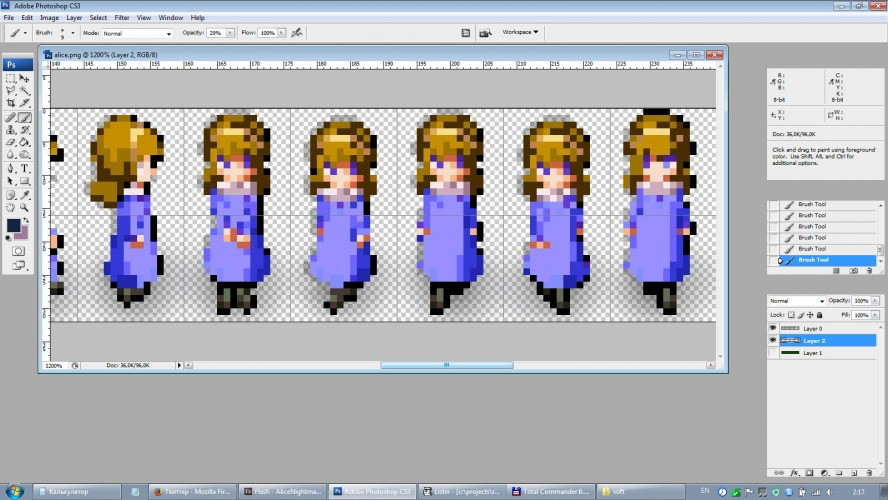Select the Healing Brush tool
Screen dimensions: 888x500
pos(11,118)
